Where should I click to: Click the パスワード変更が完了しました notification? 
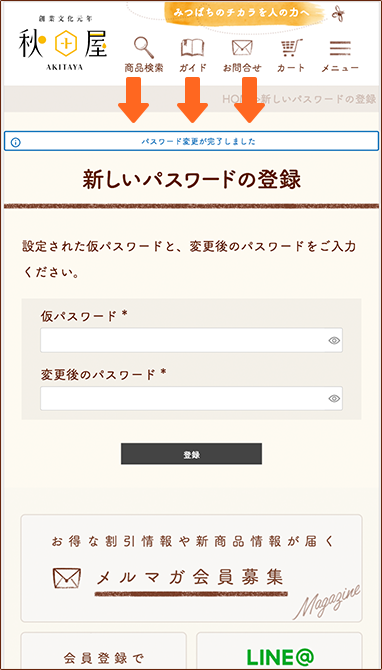click(191, 141)
